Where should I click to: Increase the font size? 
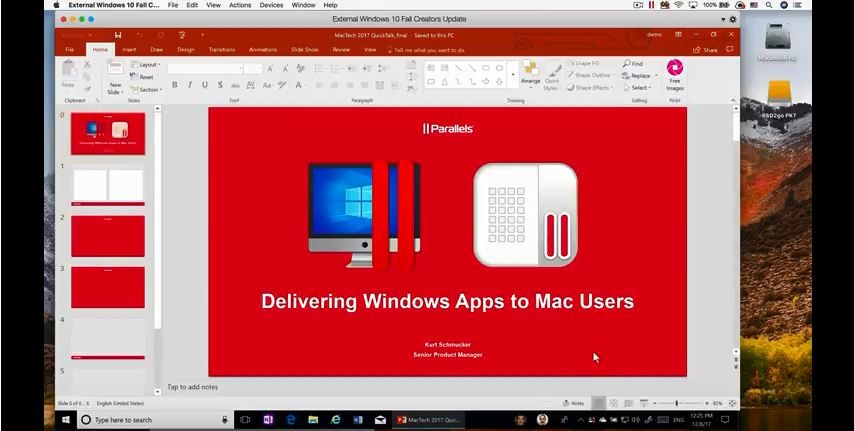pyautogui.click(x=270, y=69)
